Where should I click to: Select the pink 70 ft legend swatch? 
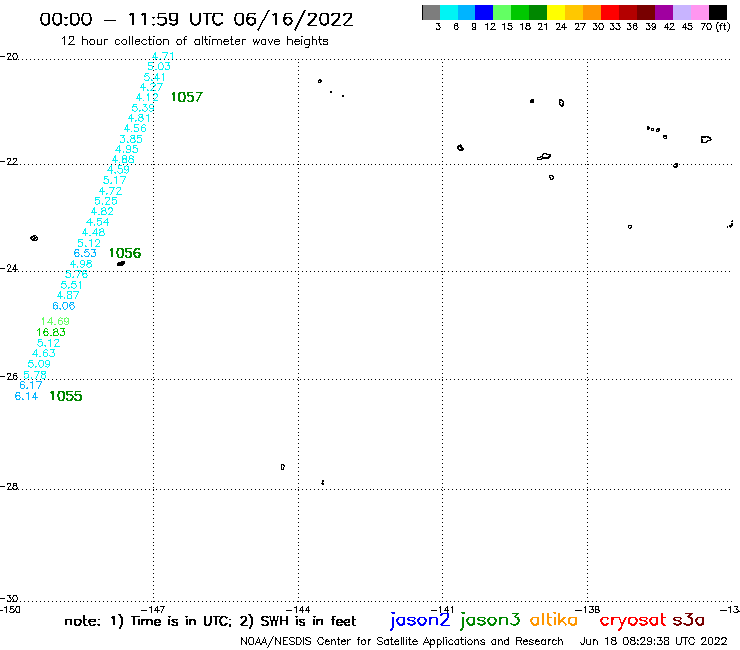(699, 12)
